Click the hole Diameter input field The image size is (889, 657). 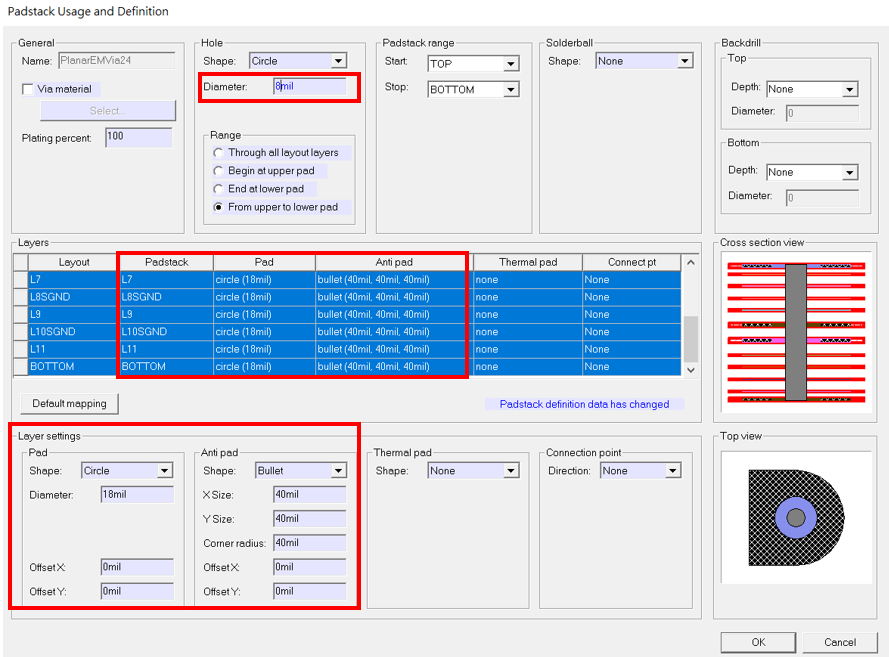click(x=310, y=86)
